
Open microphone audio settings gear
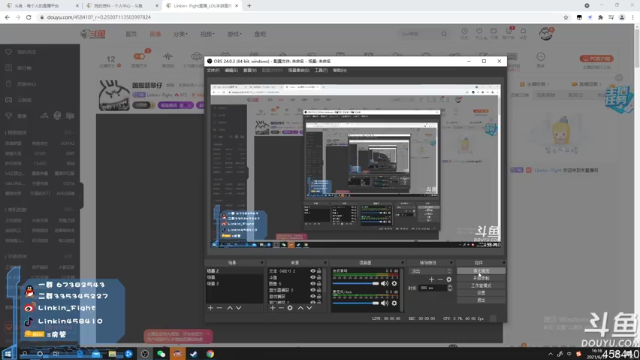pyautogui.click(x=394, y=303)
